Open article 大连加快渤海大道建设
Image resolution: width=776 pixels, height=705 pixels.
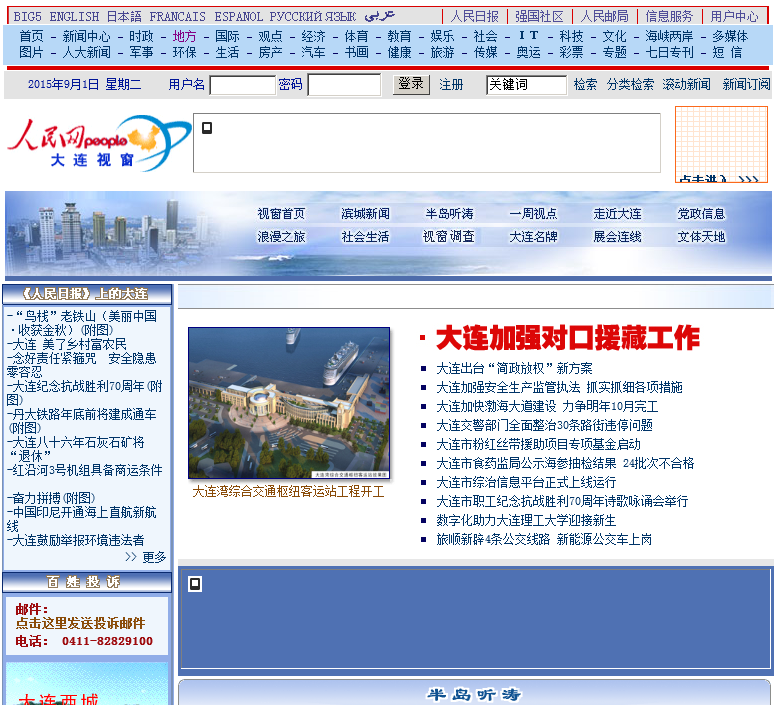coord(547,407)
